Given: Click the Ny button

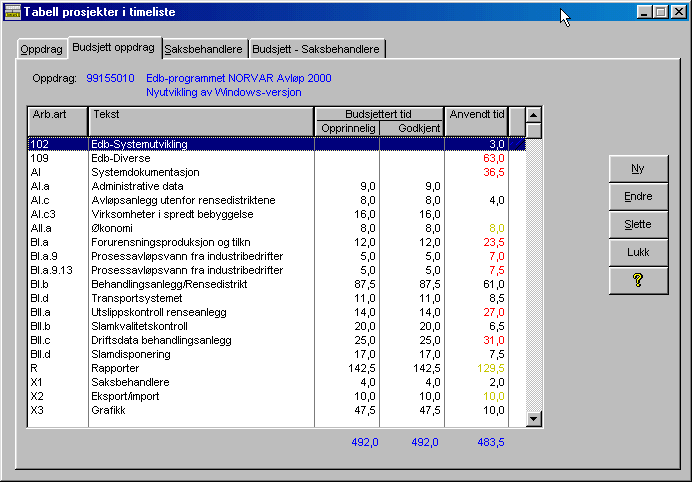Looking at the screenshot, I should [x=638, y=168].
